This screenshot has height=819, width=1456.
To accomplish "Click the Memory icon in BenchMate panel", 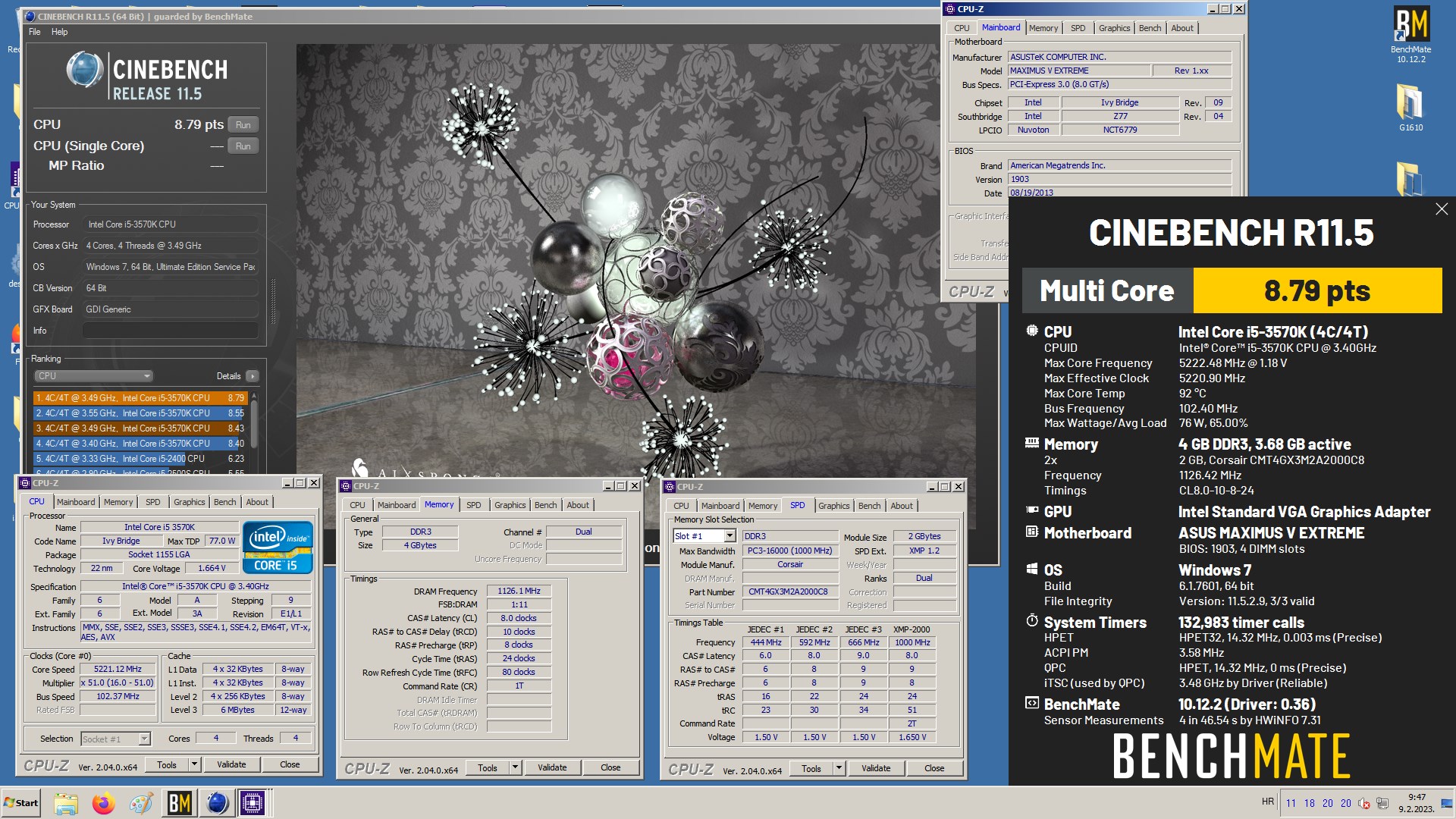I will 1031,443.
